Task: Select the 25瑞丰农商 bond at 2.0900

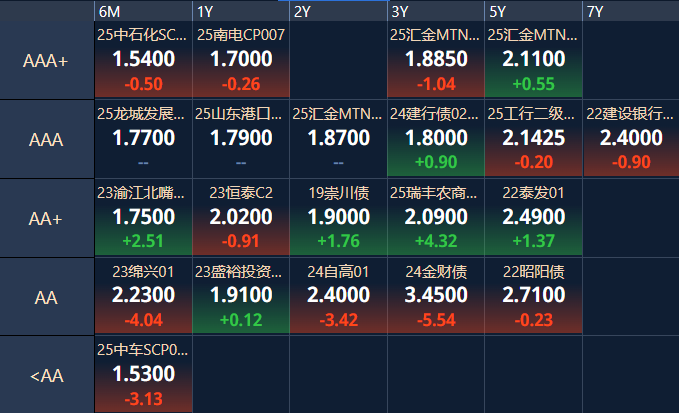Action: click(436, 218)
